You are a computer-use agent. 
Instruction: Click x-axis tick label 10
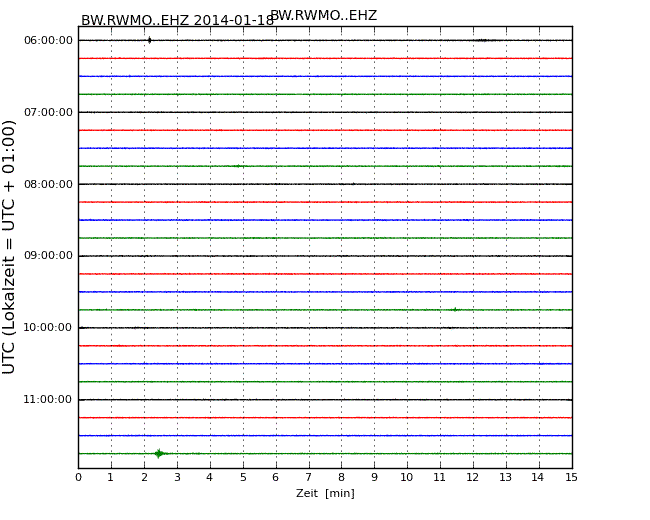pyautogui.click(x=407, y=477)
